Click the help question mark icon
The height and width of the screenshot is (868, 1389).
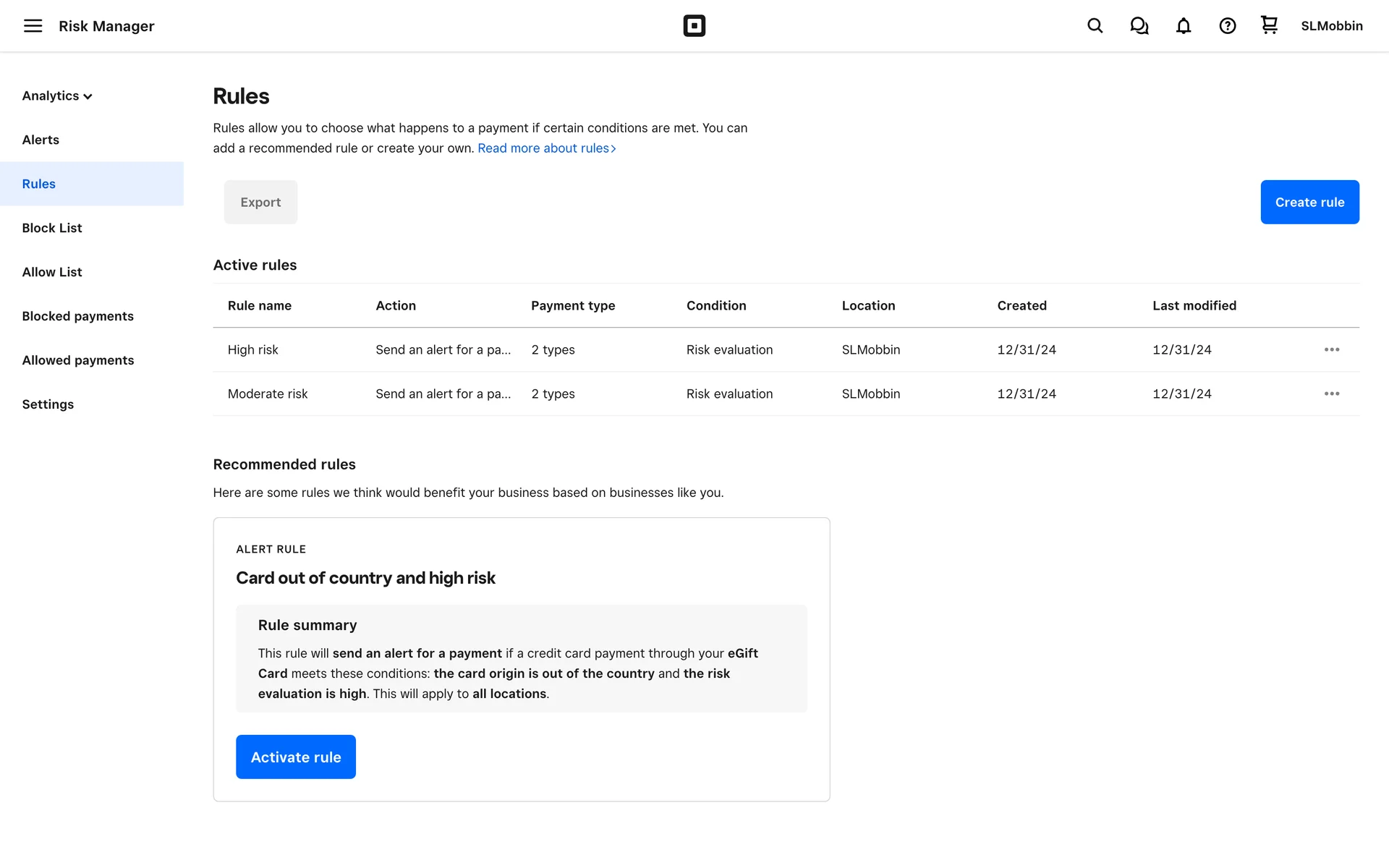point(1227,26)
